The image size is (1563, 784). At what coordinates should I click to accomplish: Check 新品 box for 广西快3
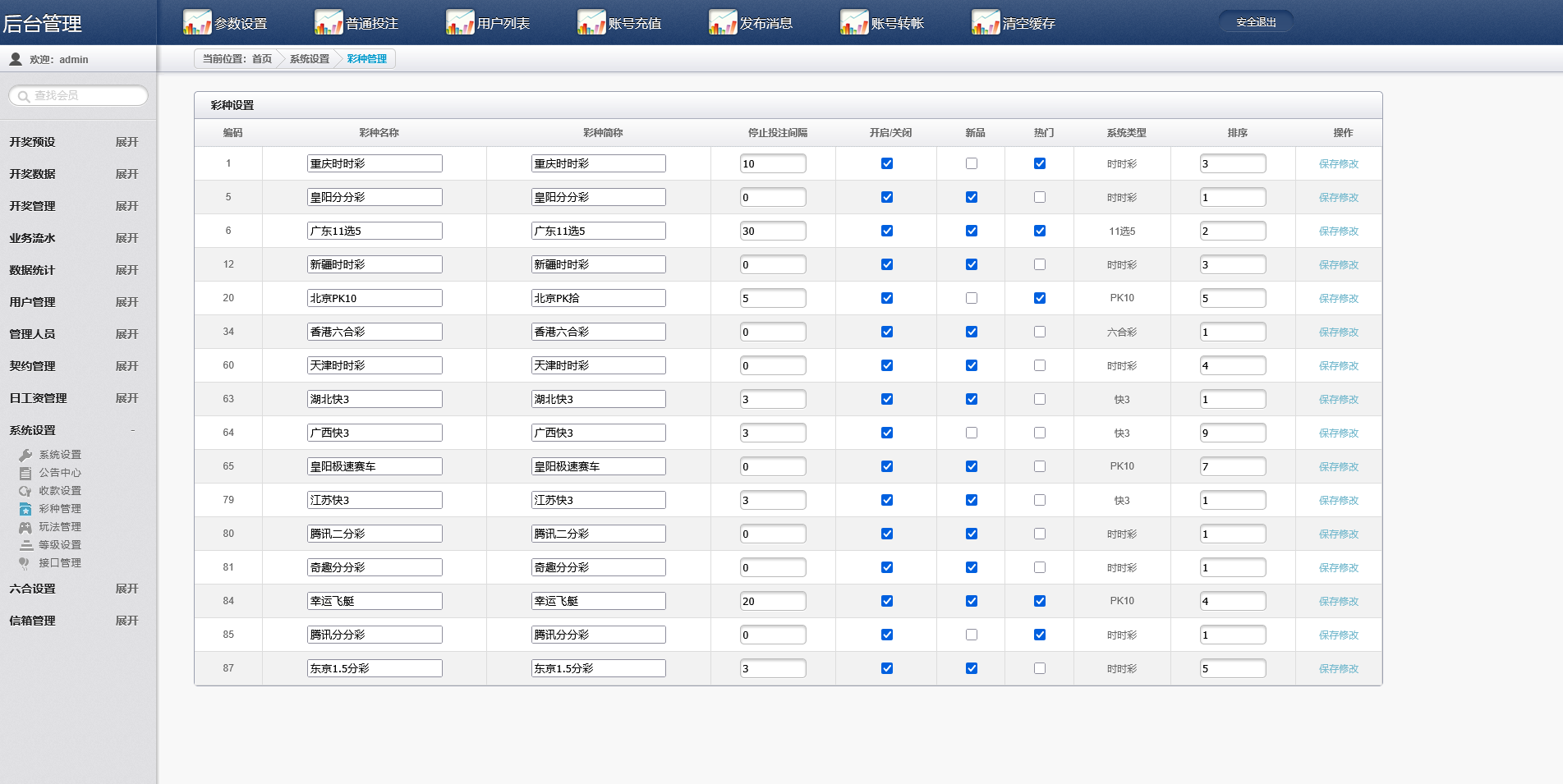tap(972, 433)
